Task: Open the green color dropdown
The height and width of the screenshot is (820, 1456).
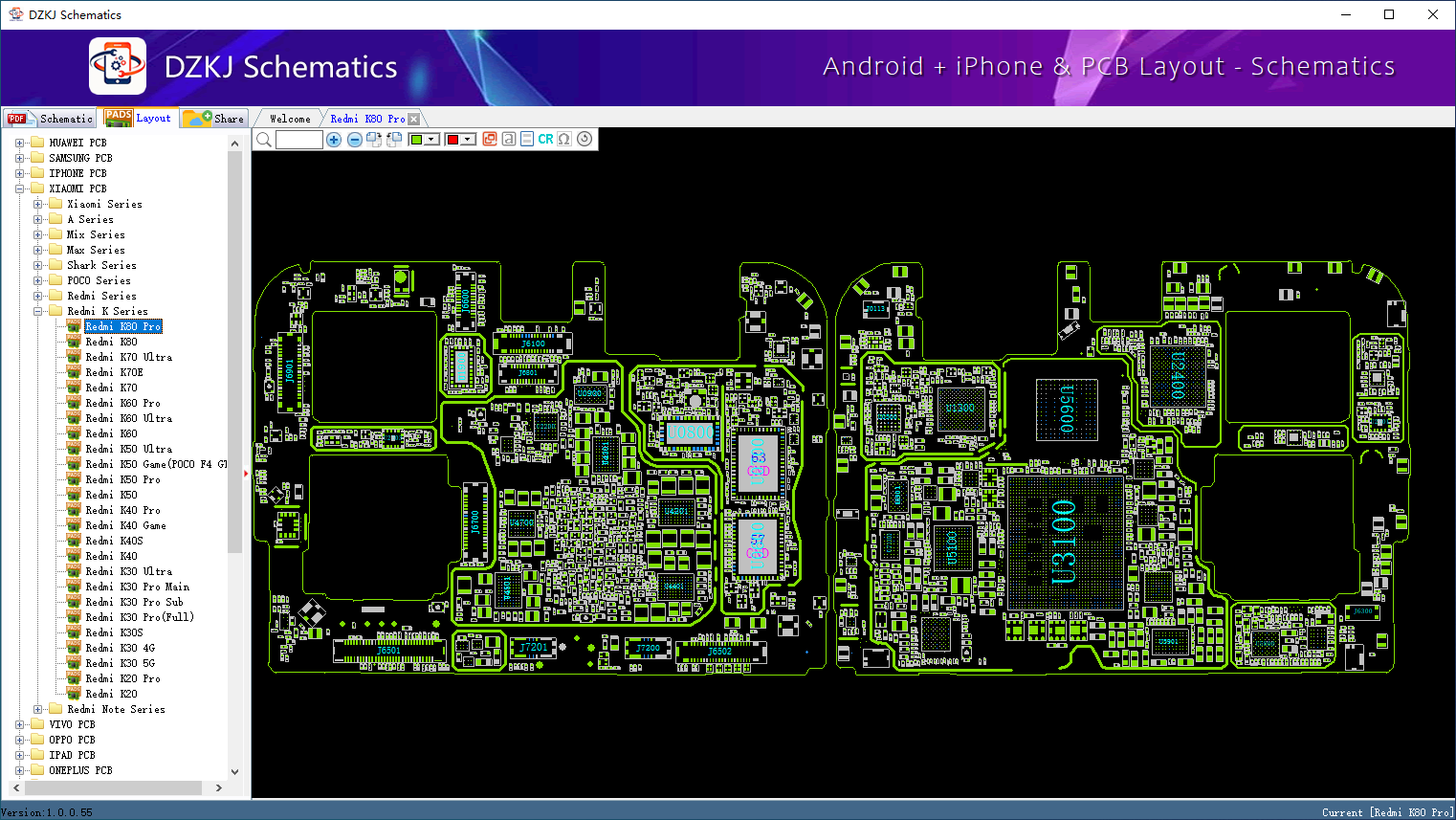Action: click(432, 140)
